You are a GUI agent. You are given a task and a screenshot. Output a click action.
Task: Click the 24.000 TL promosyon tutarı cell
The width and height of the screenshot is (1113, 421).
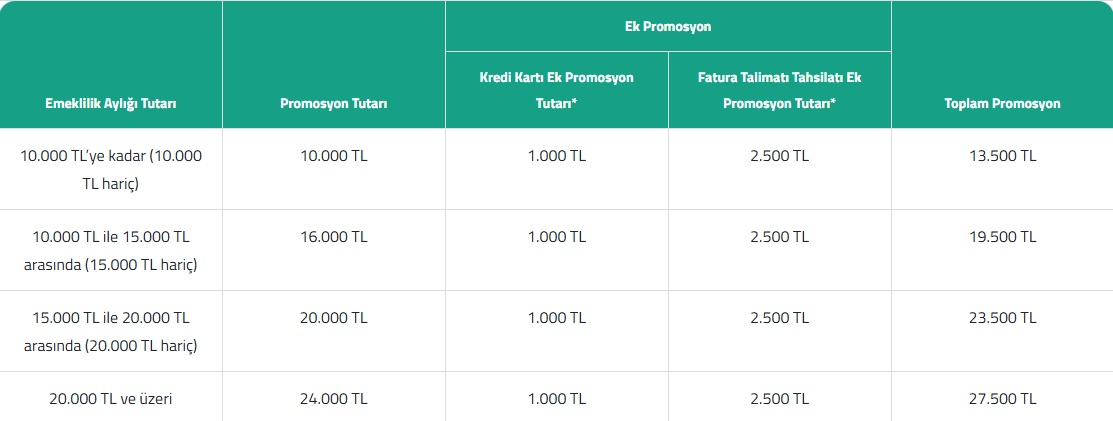coord(333,397)
